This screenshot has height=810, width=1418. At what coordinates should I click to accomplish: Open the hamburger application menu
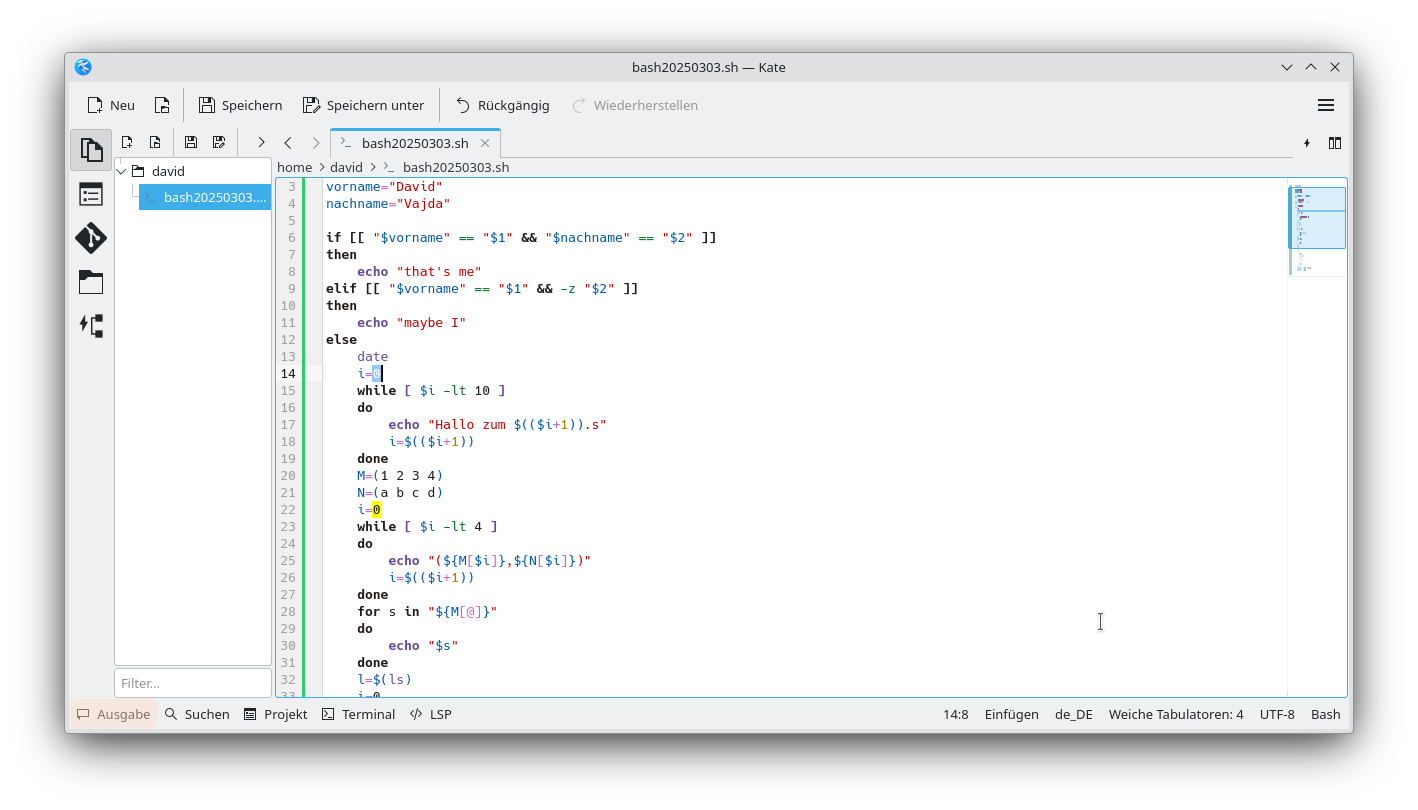tap(1326, 104)
